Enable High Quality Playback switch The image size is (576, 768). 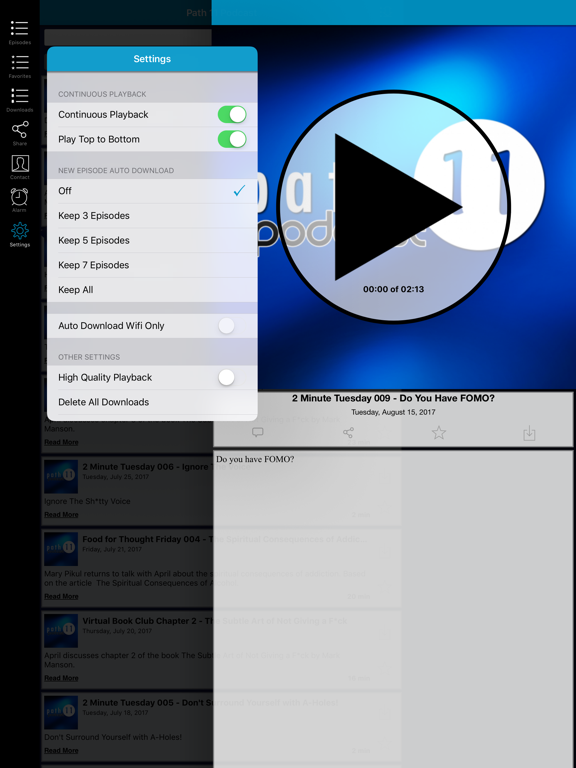click(x=232, y=377)
